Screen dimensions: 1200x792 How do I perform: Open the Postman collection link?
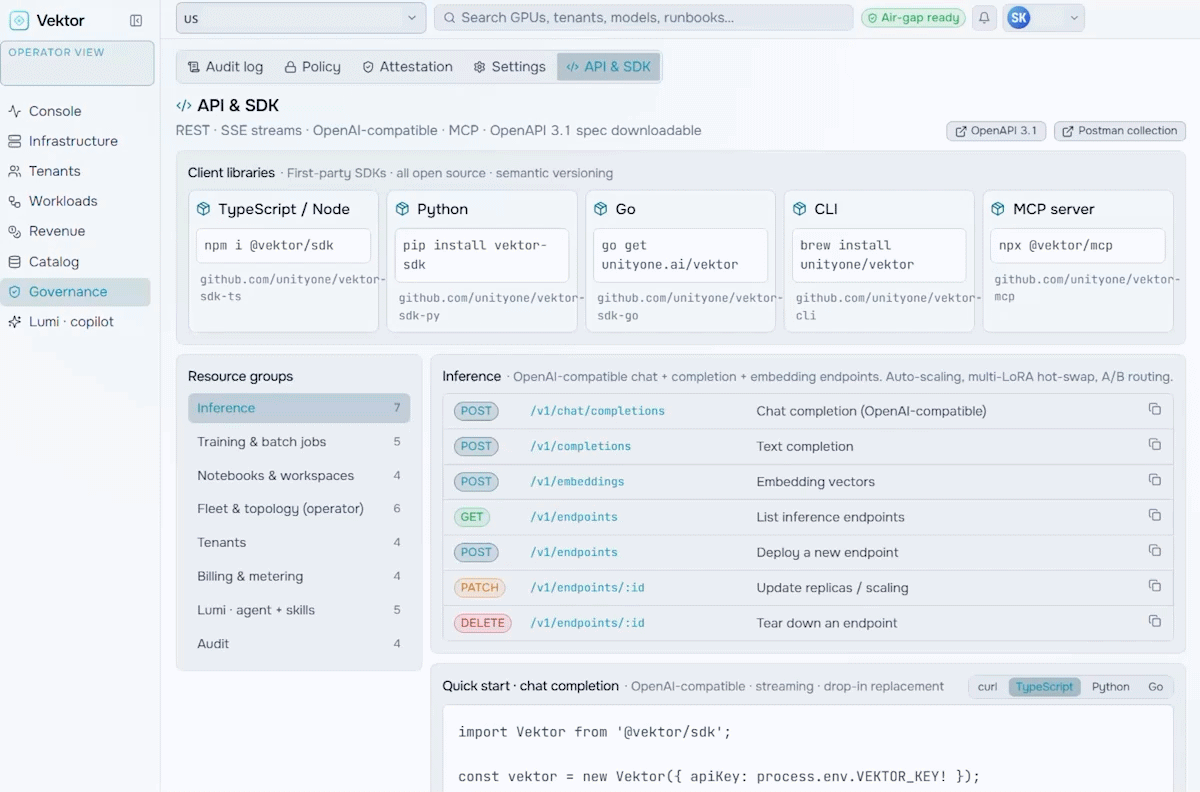pos(1120,131)
